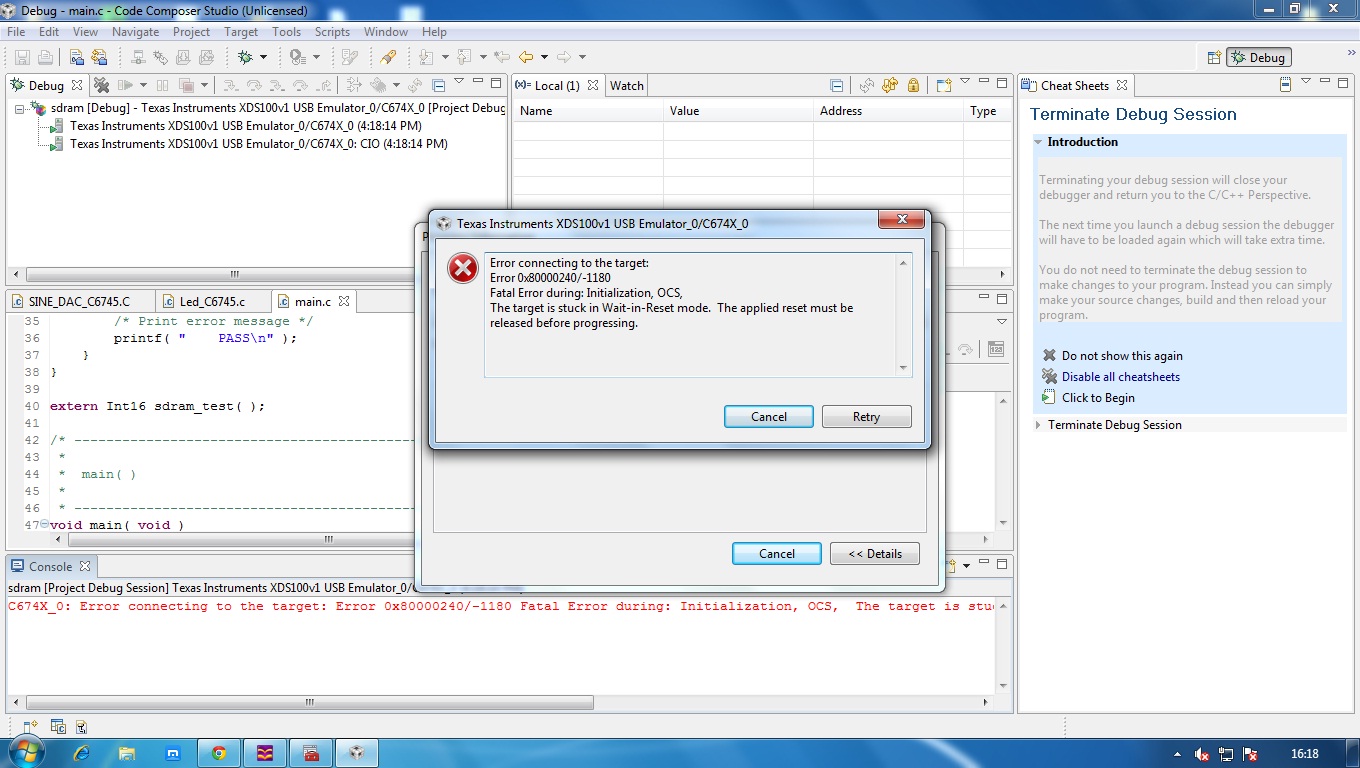Open the Debug launch dropdown arrow
Screen dimensions: 1360x768
tap(264, 58)
